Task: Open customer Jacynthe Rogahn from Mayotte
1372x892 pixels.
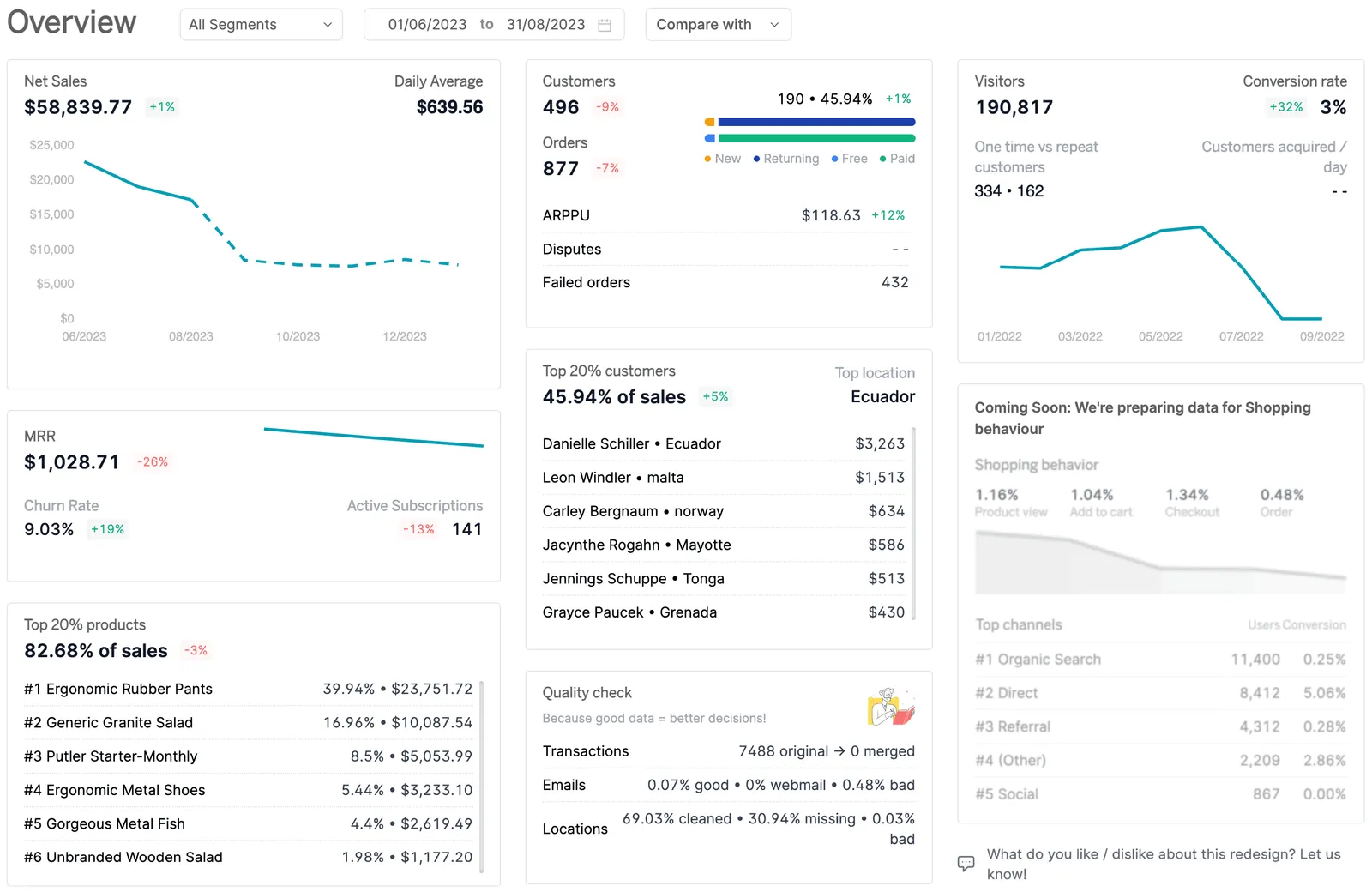Action: click(x=723, y=545)
